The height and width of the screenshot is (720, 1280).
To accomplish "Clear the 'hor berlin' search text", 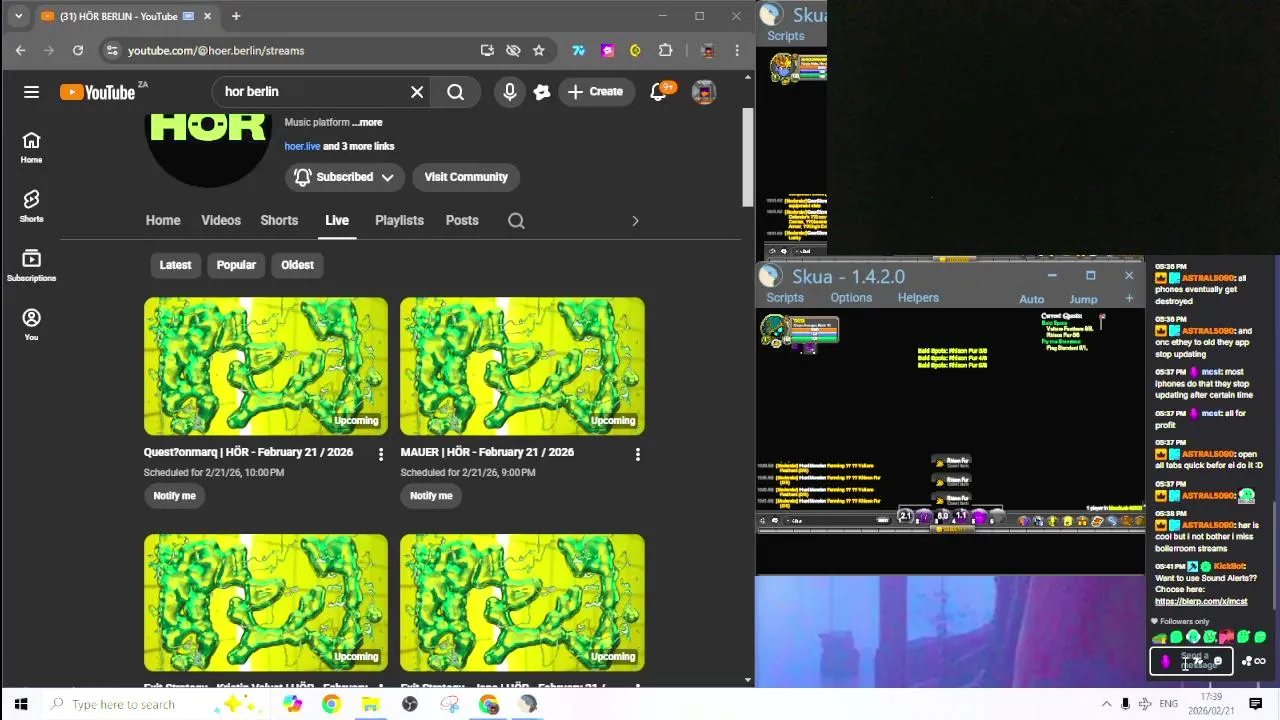I will pyautogui.click(x=417, y=92).
